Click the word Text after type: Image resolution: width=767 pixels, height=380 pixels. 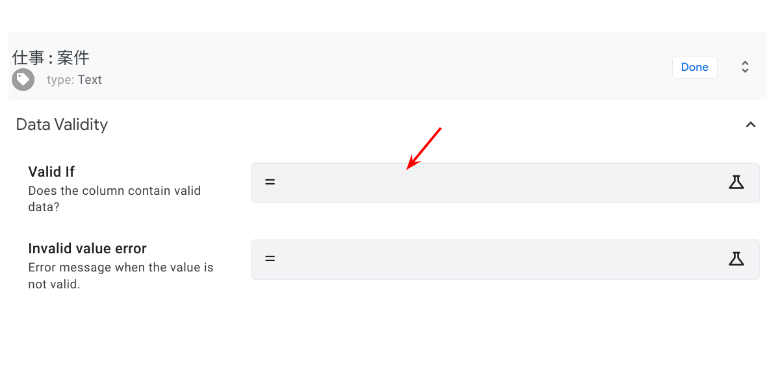[90, 80]
